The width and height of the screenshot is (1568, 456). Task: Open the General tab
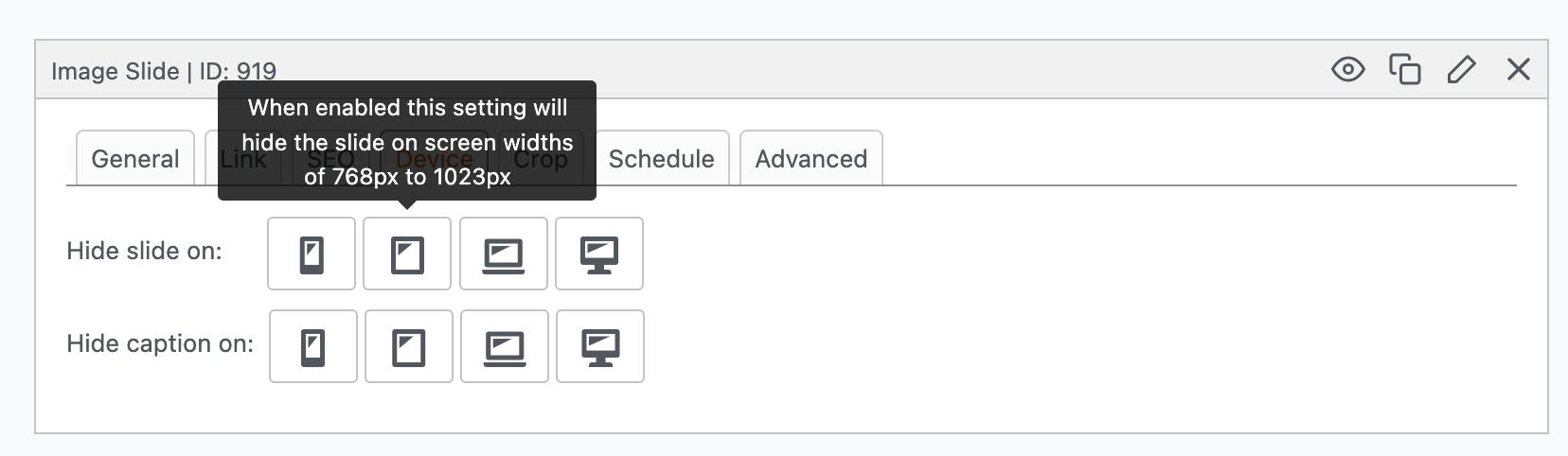point(134,159)
